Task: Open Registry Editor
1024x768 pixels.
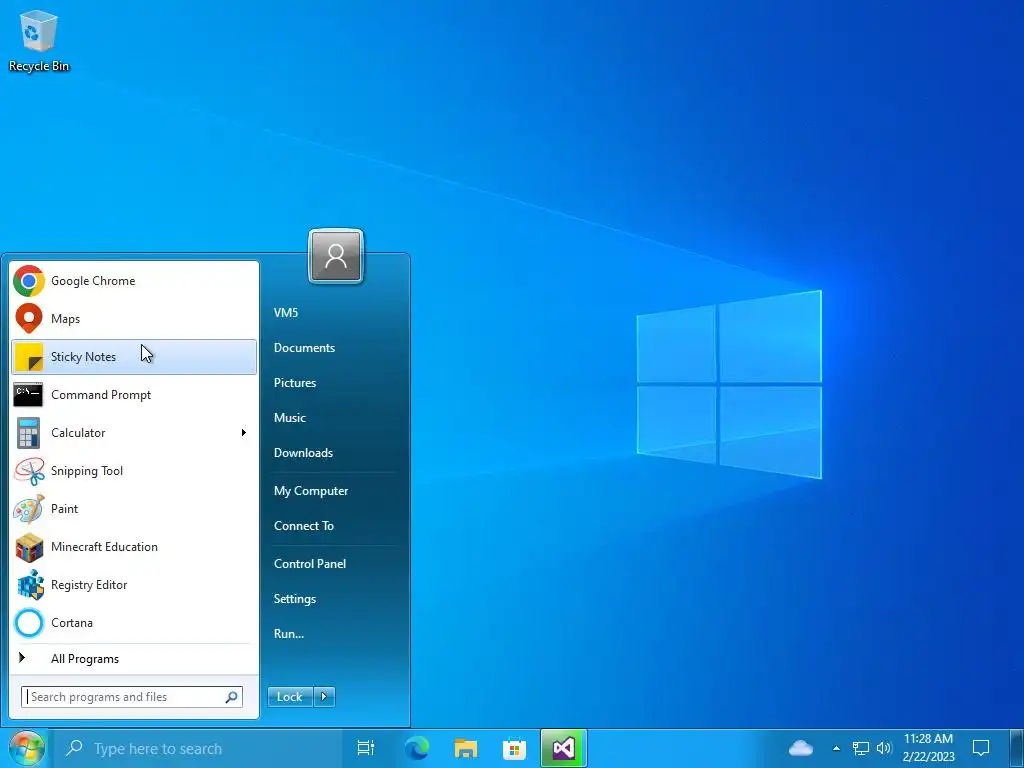Action: pos(134,584)
